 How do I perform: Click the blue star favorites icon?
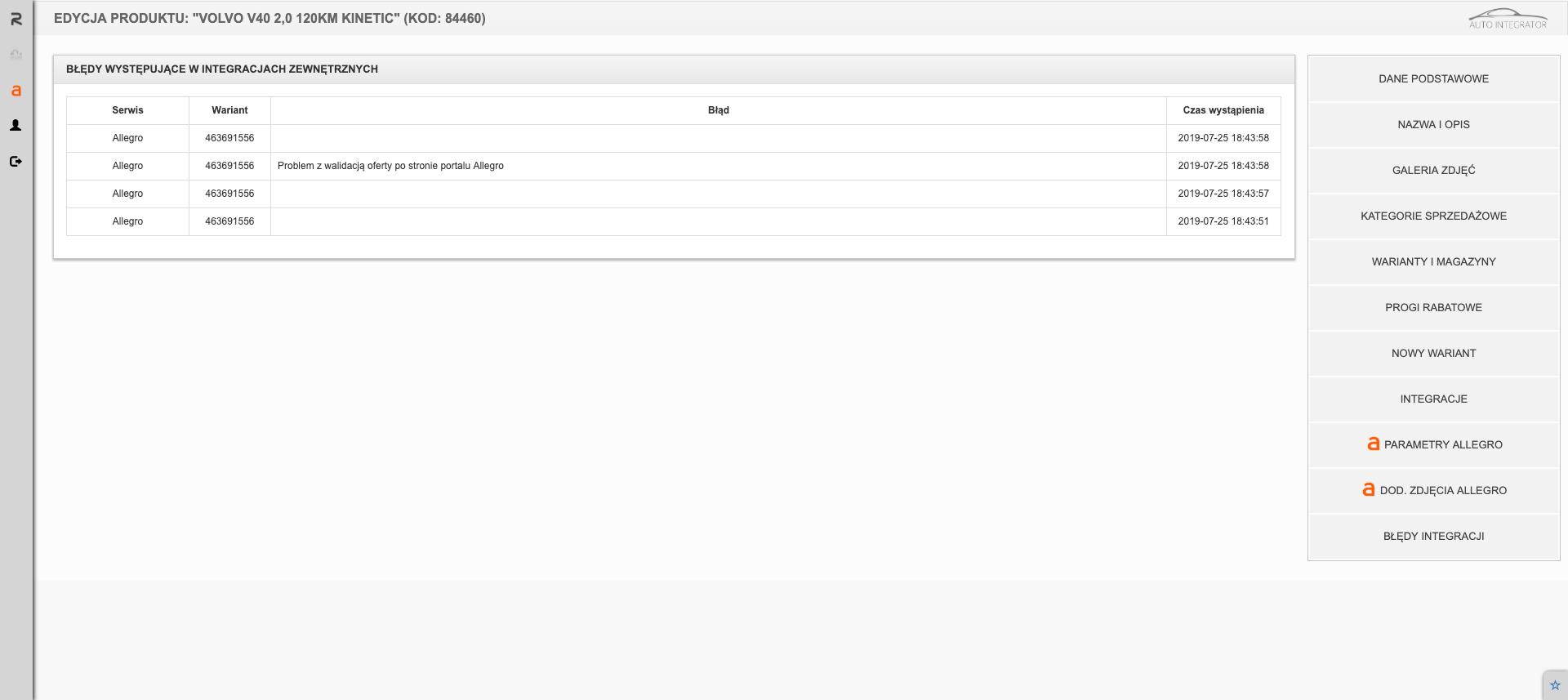(1555, 685)
